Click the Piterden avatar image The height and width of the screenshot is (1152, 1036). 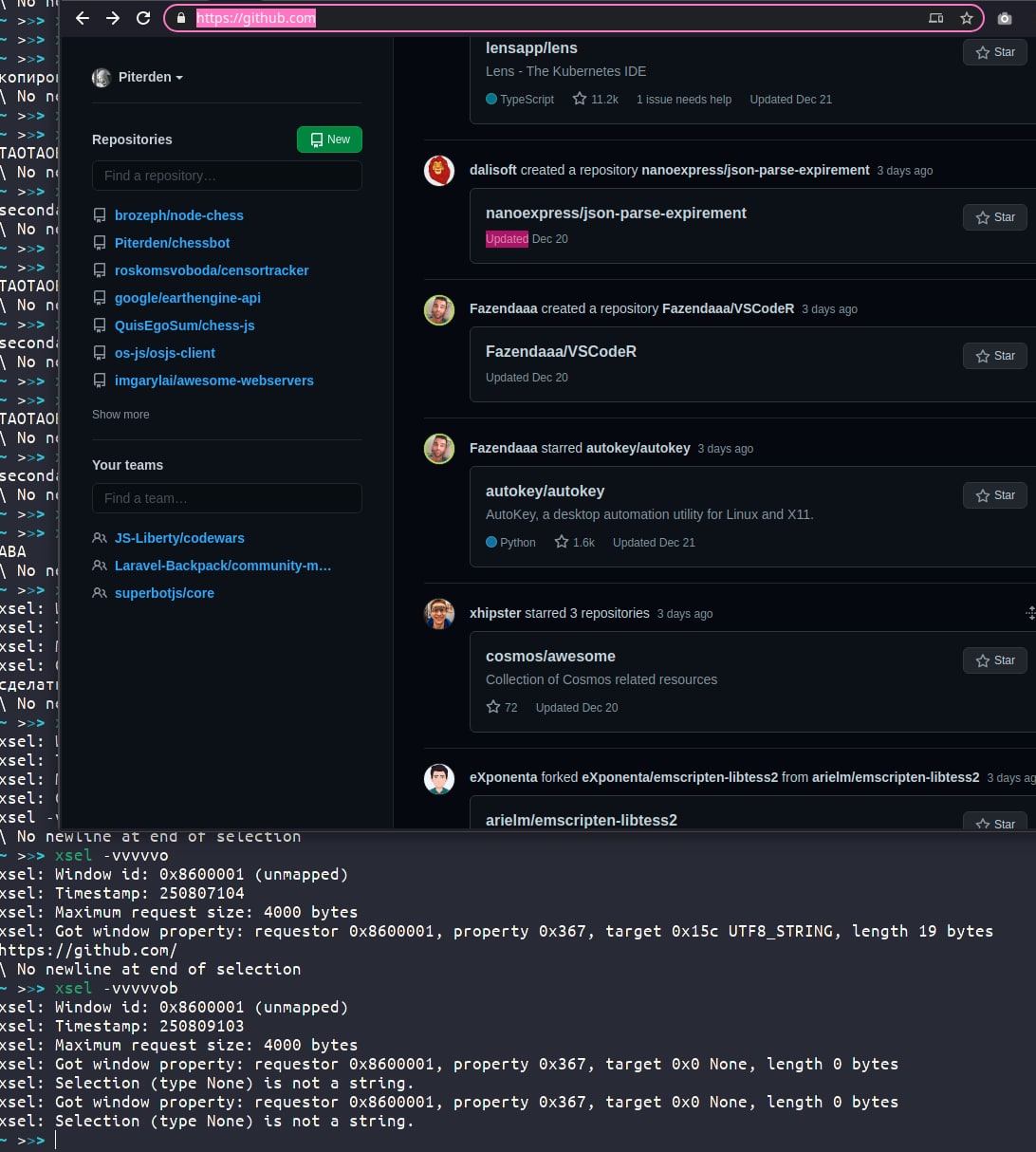pyautogui.click(x=102, y=78)
